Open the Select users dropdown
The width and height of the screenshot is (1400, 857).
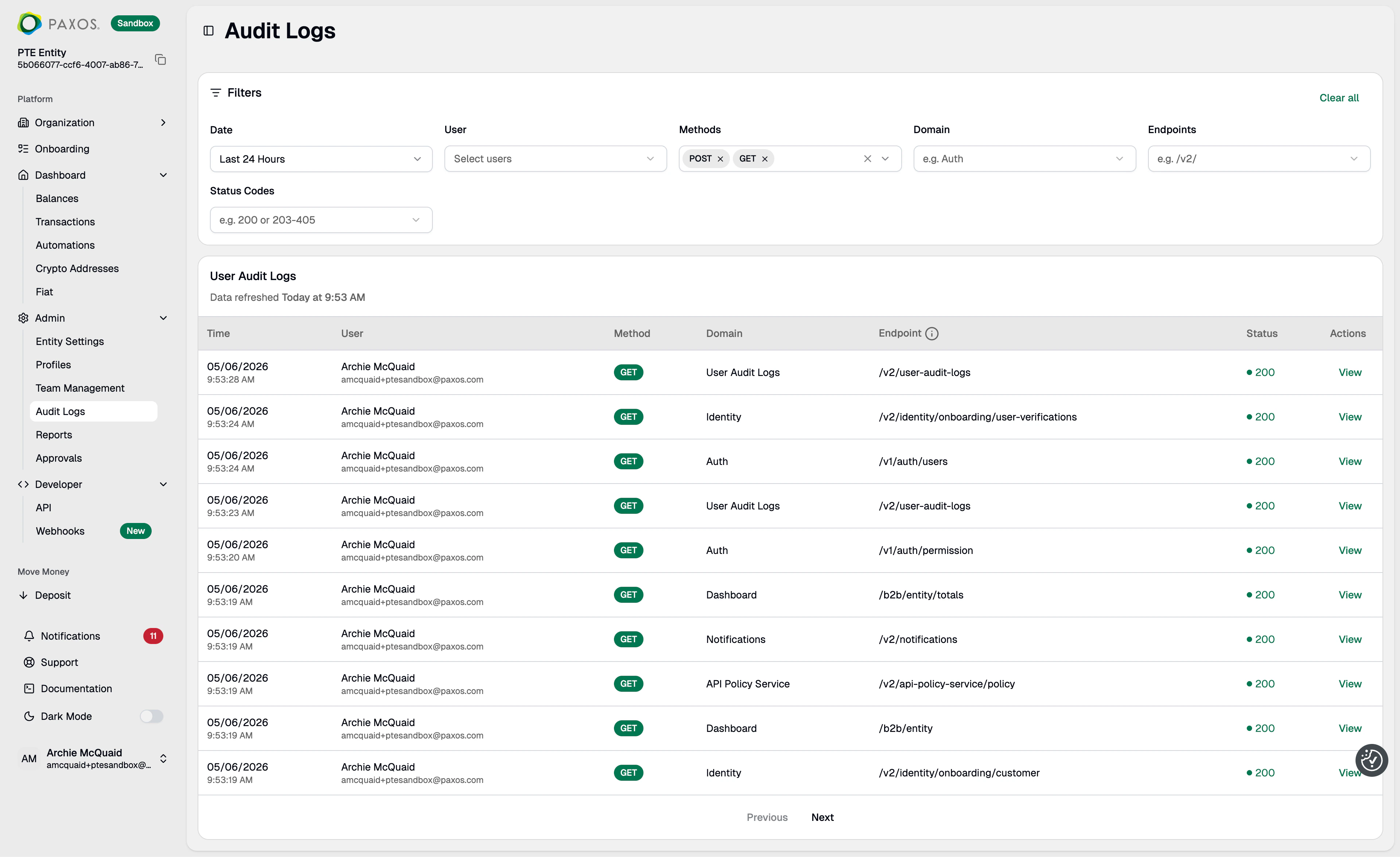pos(555,159)
